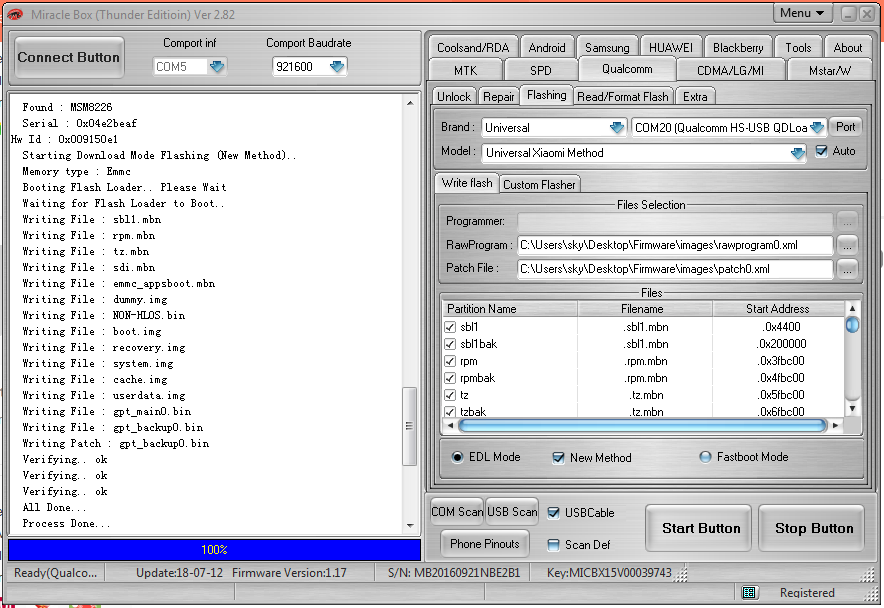Viewport: 884px width, 608px height.
Task: Click the Start Address column header
Action: click(778, 309)
